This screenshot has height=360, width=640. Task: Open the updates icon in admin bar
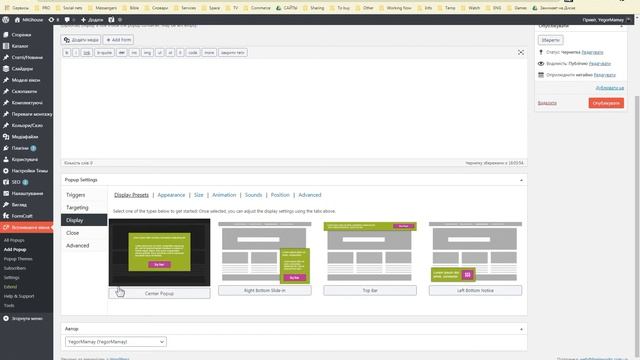pyautogui.click(x=53, y=20)
